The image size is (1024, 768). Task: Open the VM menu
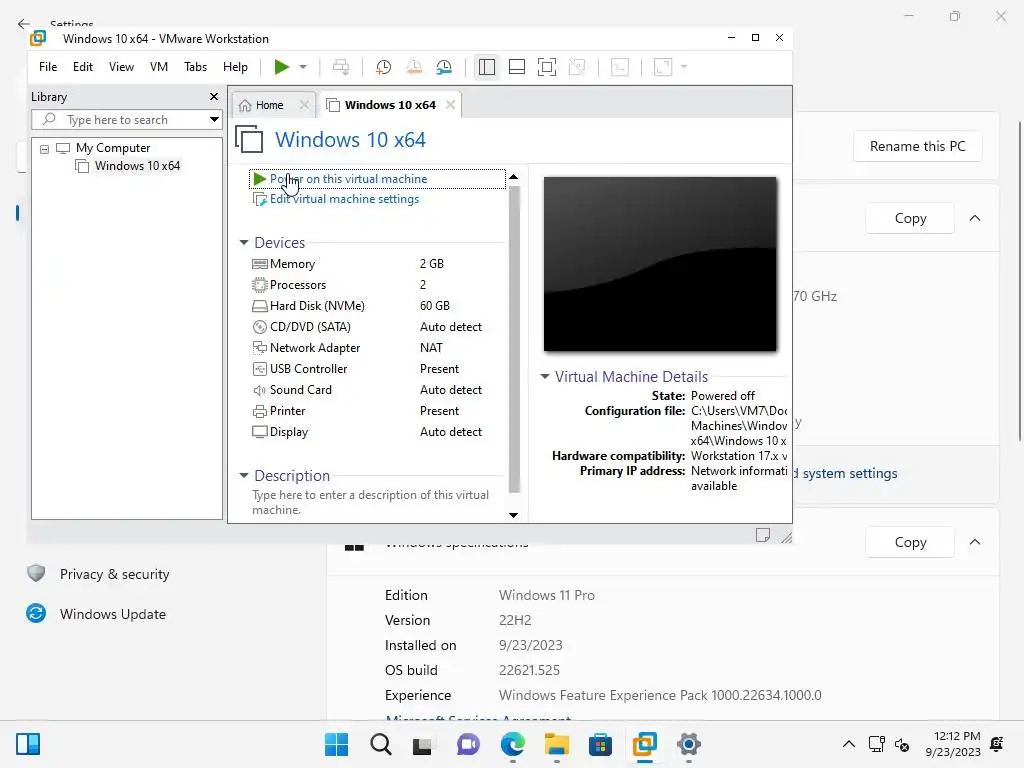(x=159, y=67)
